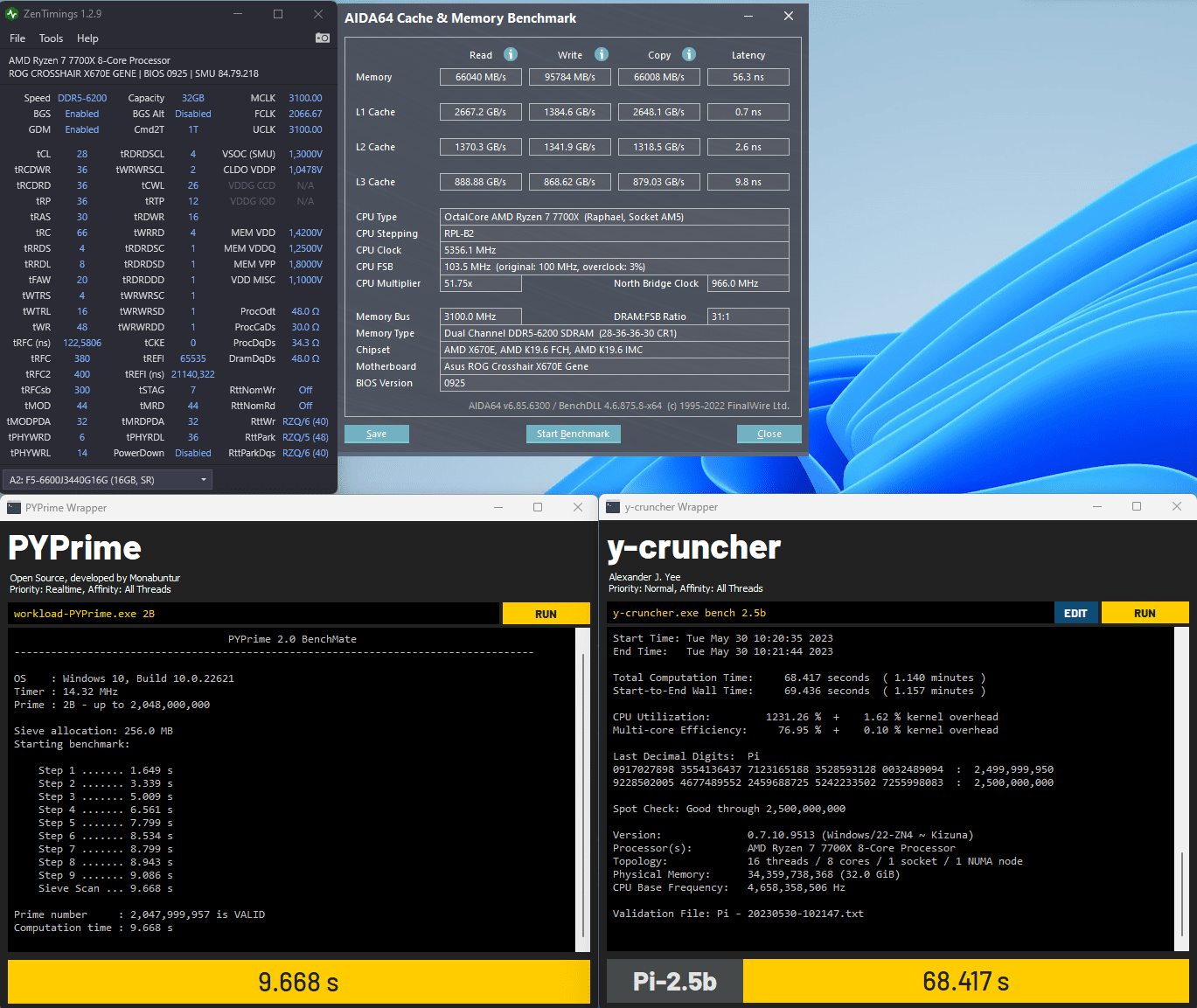Screen dimensions: 1197x1008
Task: Click the Write info icon in AIDA64
Action: point(602,54)
